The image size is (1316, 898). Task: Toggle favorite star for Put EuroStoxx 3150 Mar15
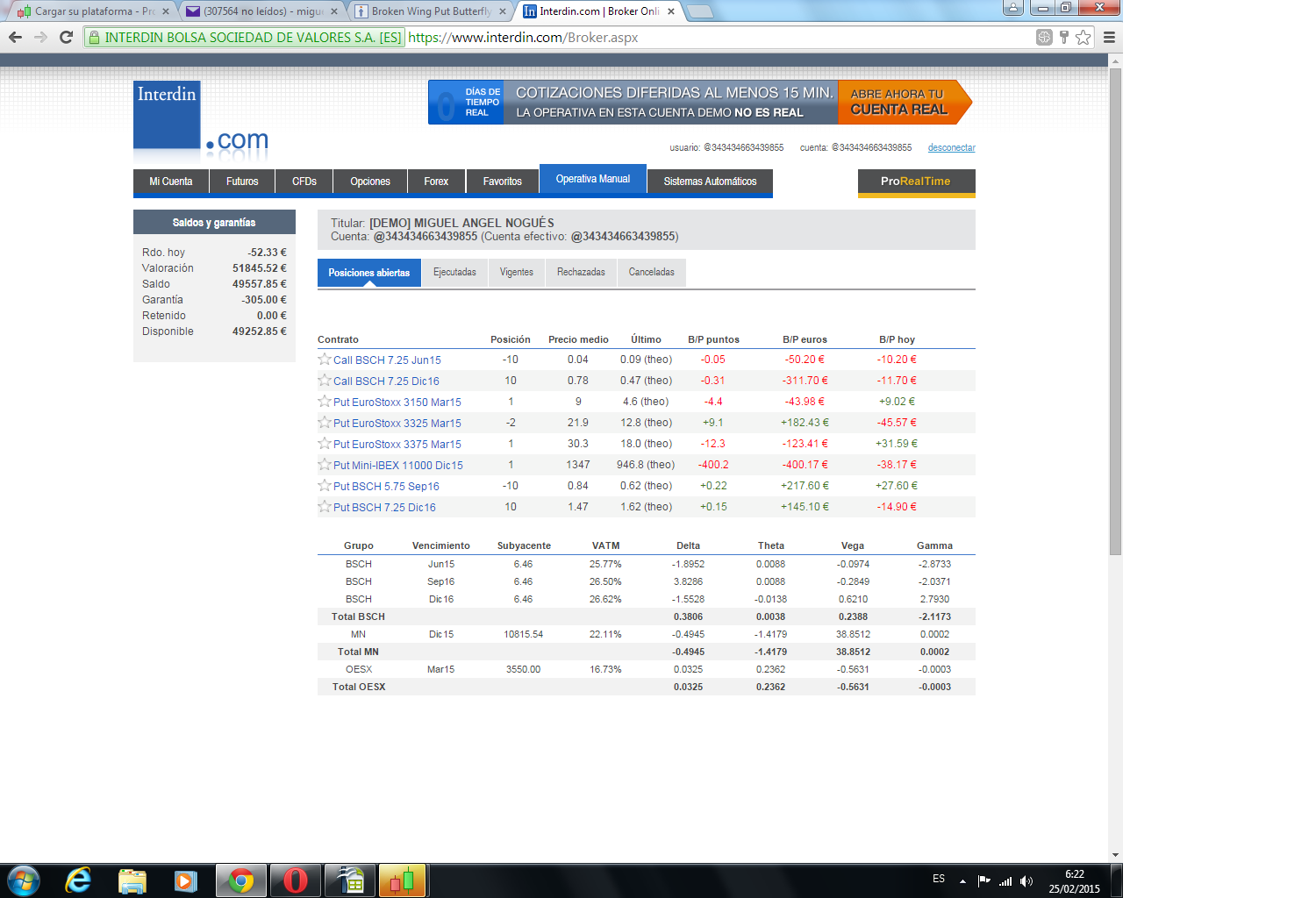[x=325, y=401]
